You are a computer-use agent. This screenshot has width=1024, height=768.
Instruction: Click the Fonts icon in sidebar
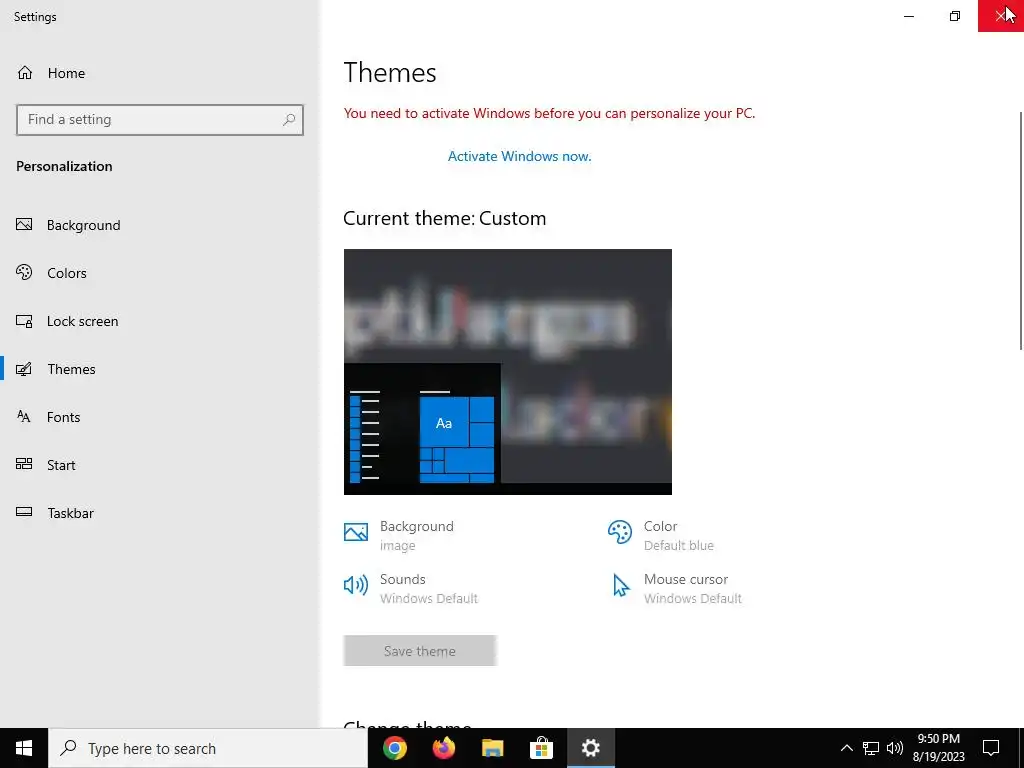coord(24,417)
